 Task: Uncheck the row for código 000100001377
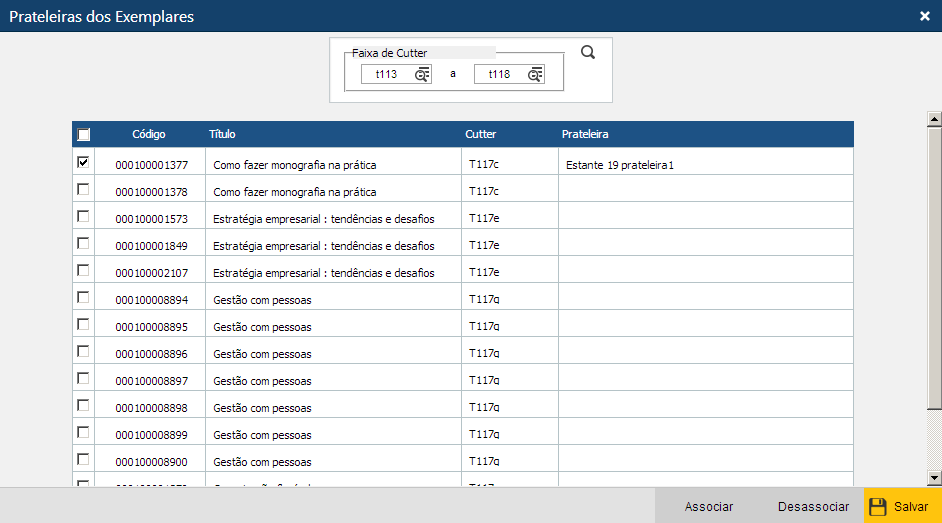coord(83,162)
